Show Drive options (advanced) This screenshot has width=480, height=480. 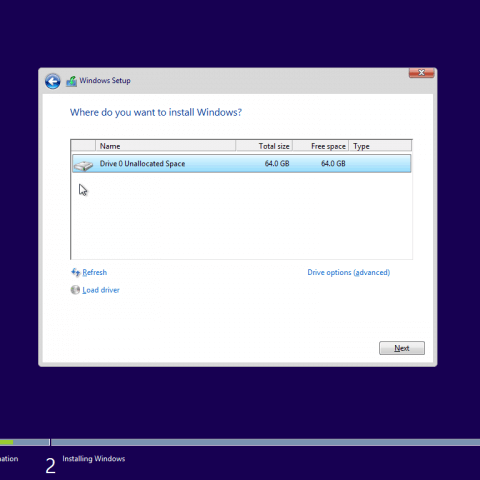tap(349, 272)
